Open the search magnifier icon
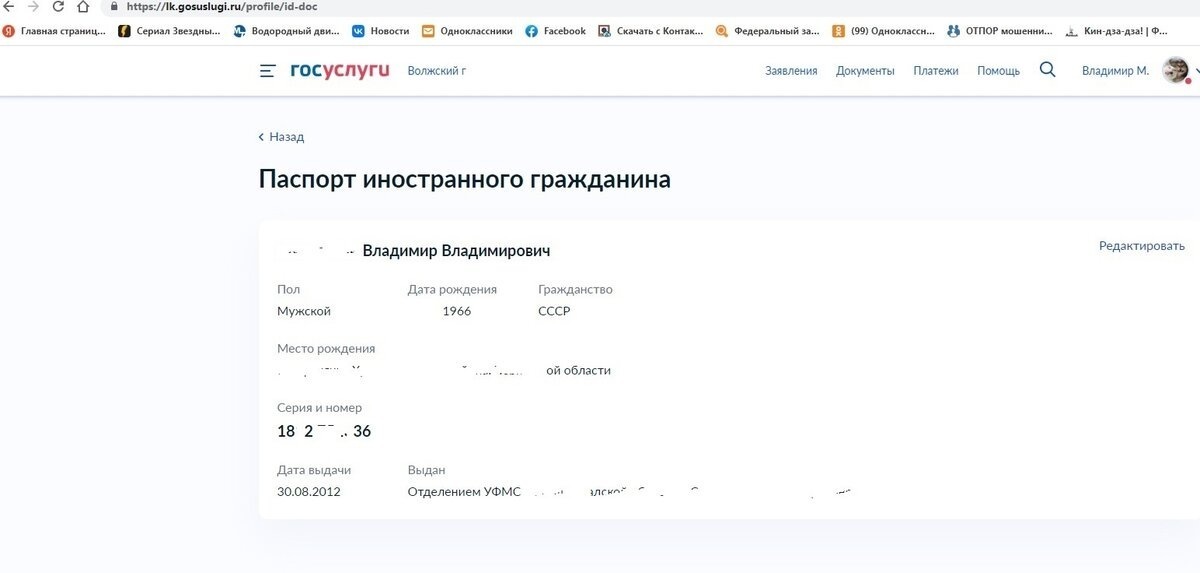Image resolution: width=1200 pixels, height=573 pixels. click(1047, 70)
